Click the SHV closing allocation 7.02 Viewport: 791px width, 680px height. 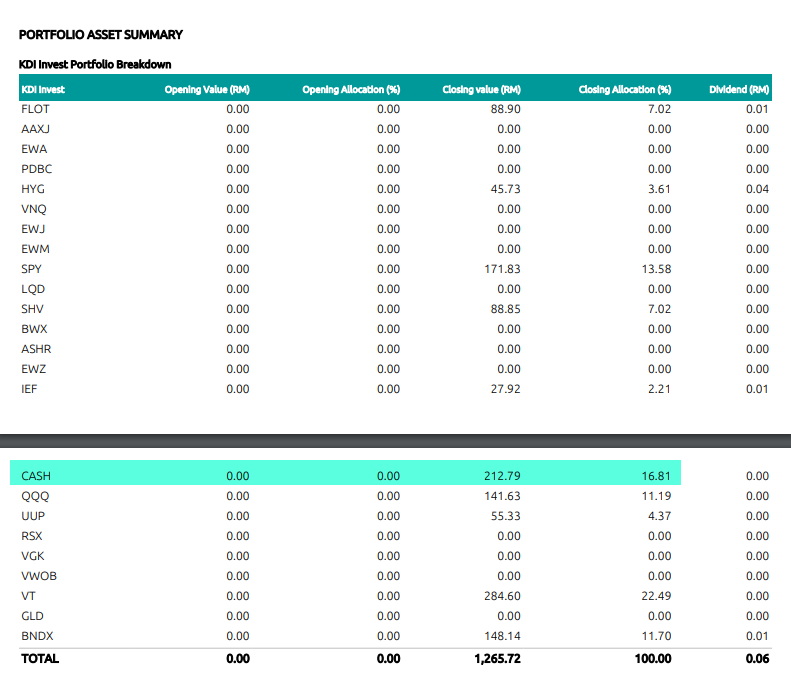(x=659, y=309)
